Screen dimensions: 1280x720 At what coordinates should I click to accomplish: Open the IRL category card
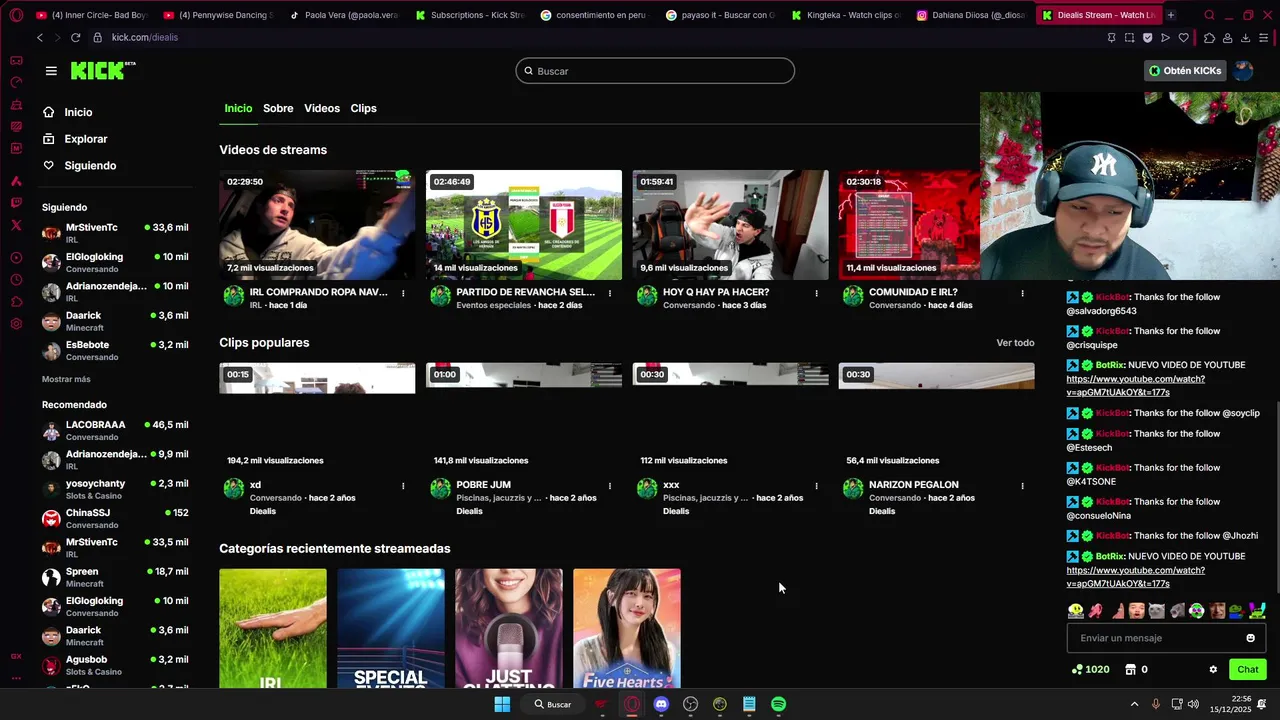273,628
